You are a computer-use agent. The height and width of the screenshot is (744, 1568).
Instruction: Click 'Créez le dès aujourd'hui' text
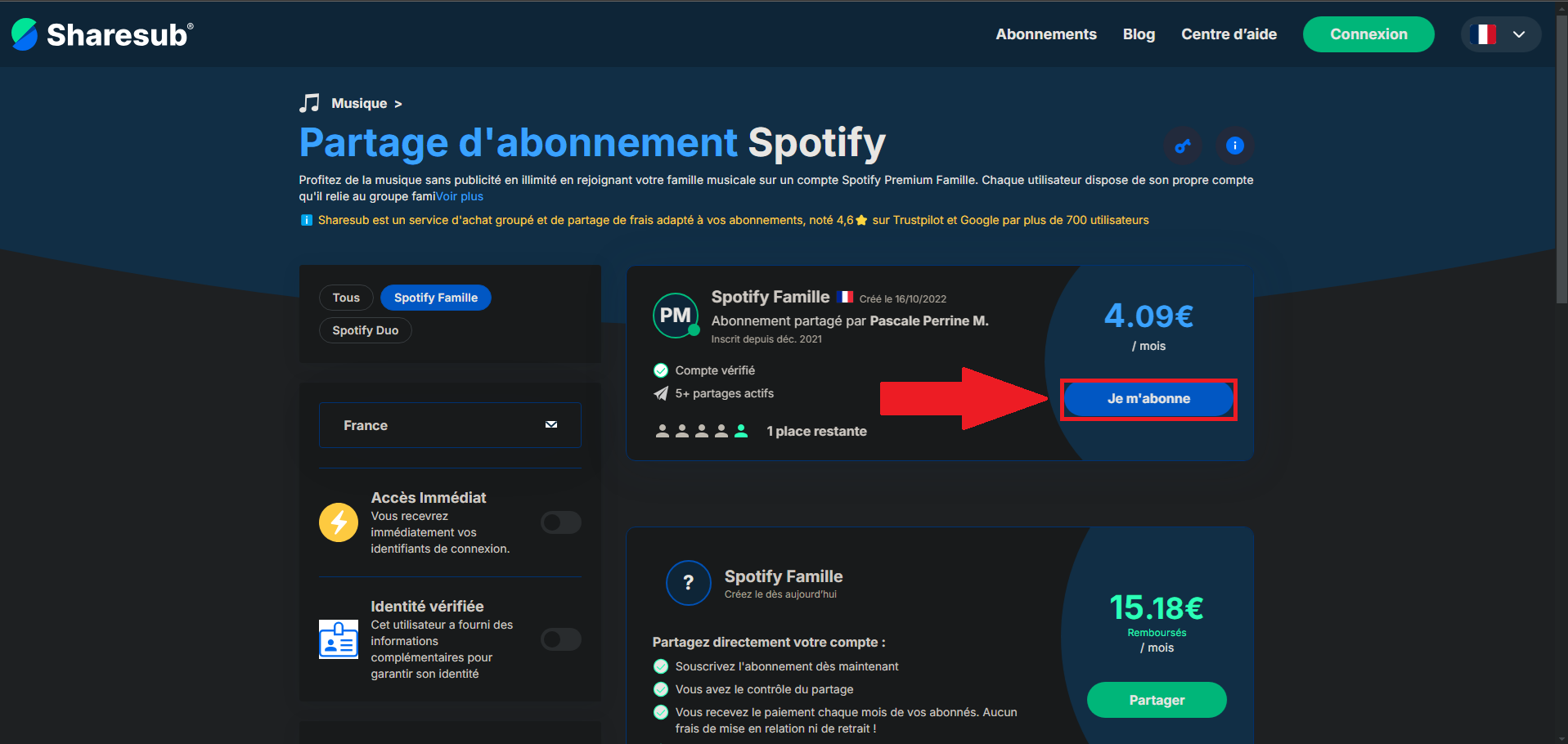(x=780, y=594)
